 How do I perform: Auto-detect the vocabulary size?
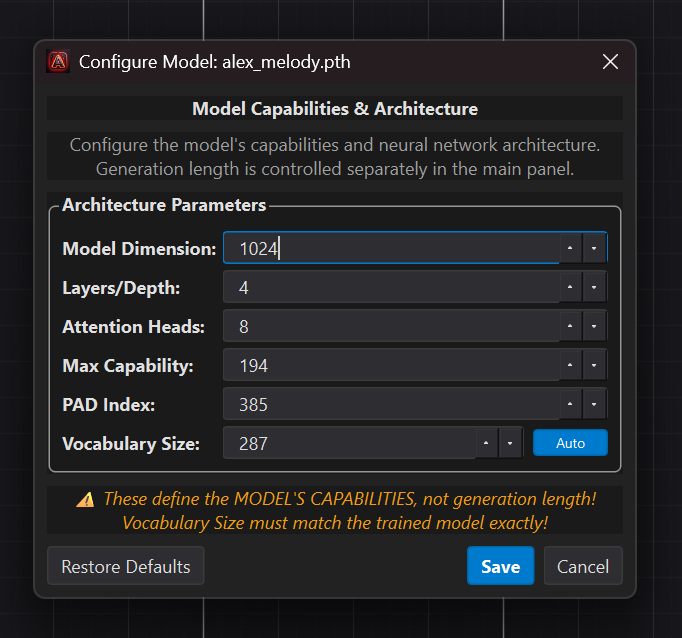coord(570,443)
